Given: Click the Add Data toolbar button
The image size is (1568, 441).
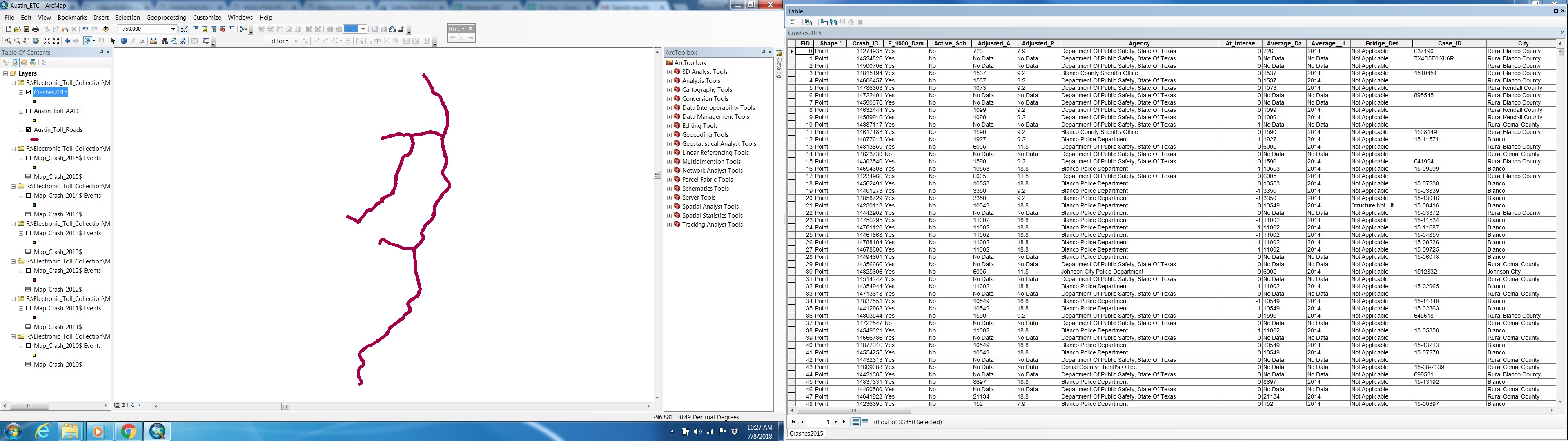Looking at the screenshot, I should (106, 29).
